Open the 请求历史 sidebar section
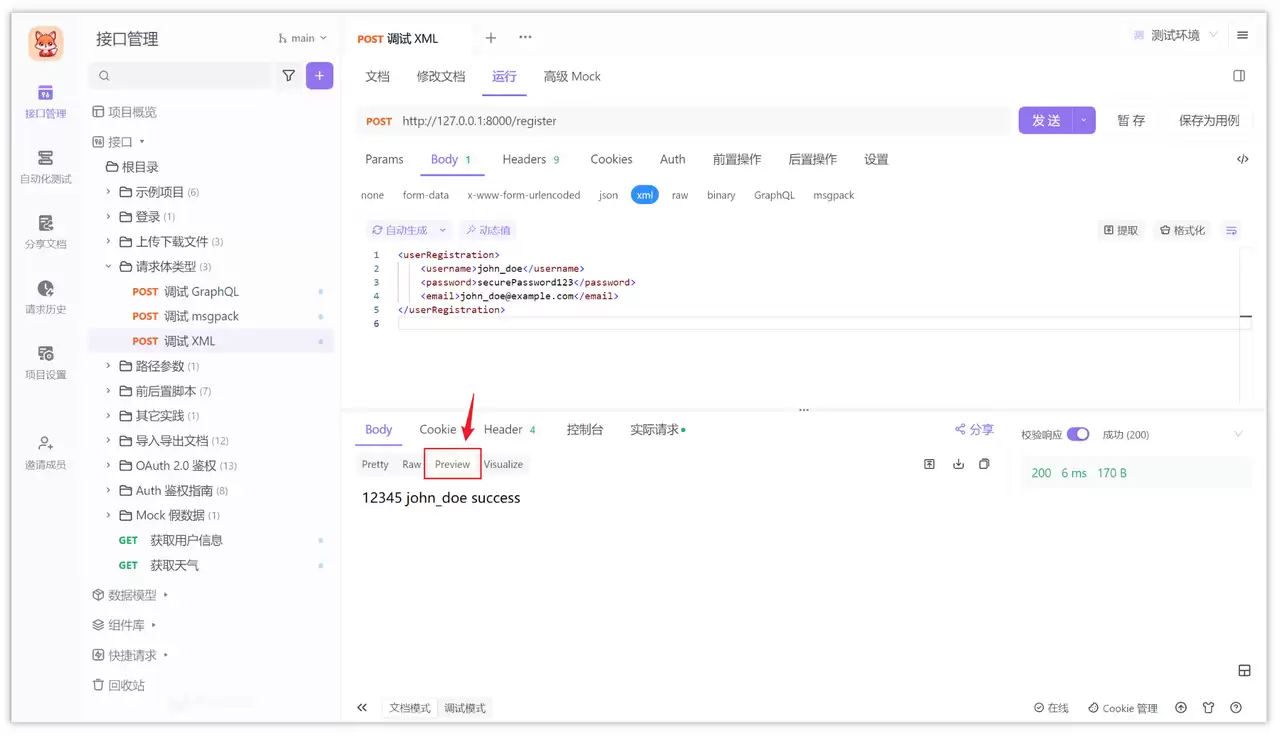The image size is (1280, 738). point(45,297)
